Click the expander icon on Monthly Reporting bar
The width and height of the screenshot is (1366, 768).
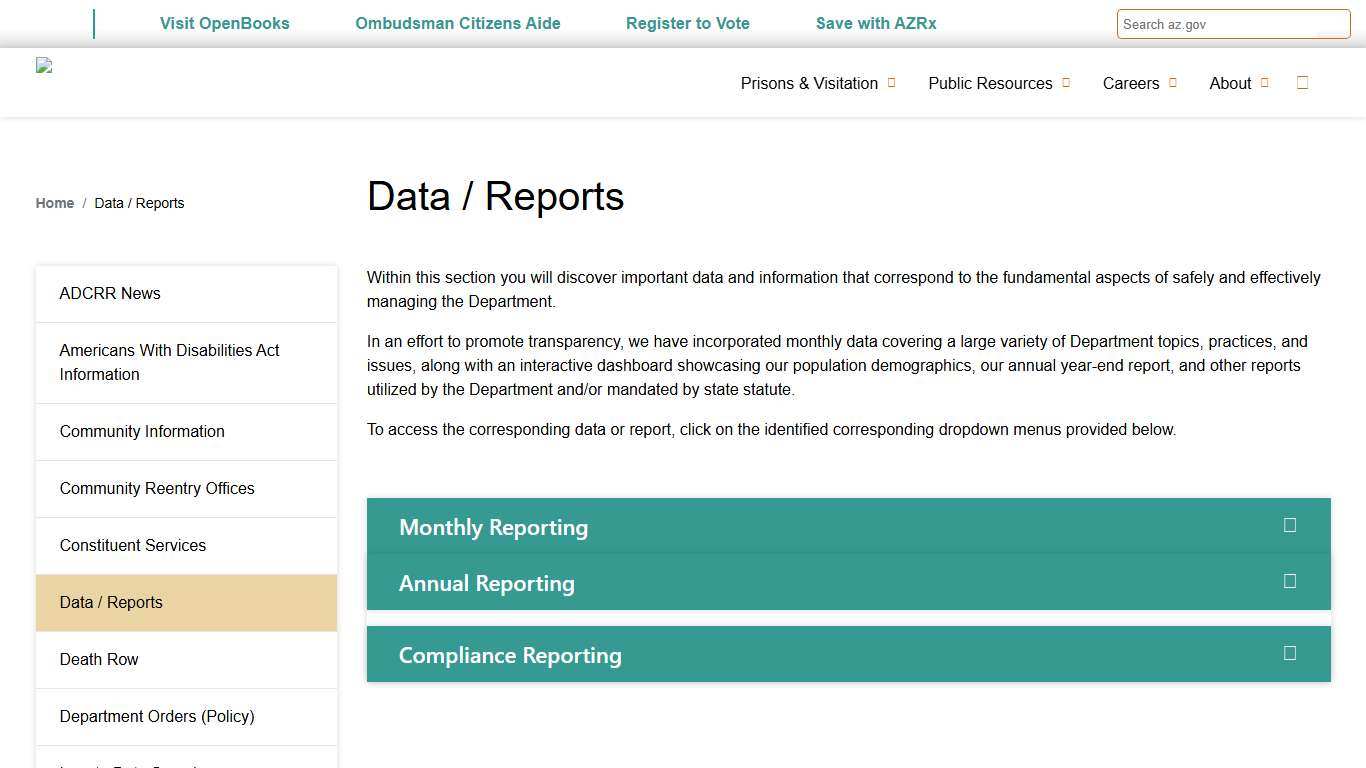pyautogui.click(x=1289, y=525)
